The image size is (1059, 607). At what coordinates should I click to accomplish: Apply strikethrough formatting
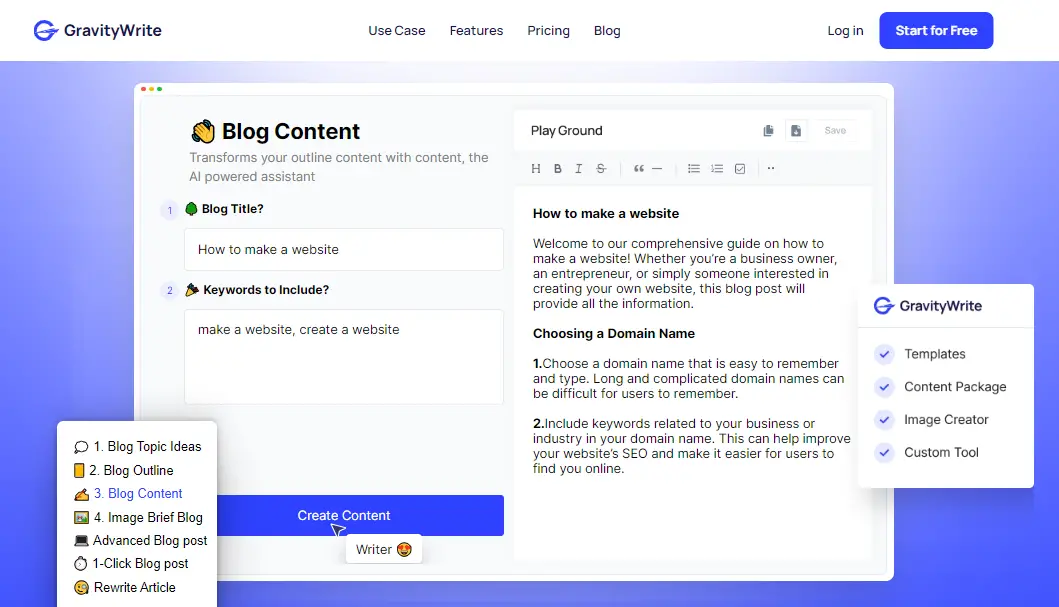pos(600,168)
